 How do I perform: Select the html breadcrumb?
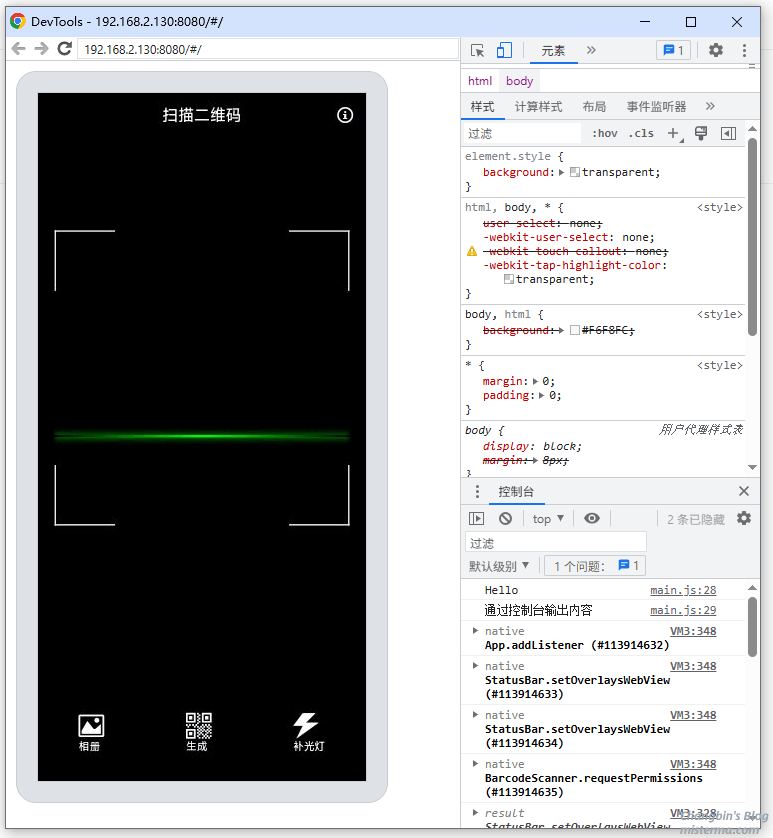480,81
